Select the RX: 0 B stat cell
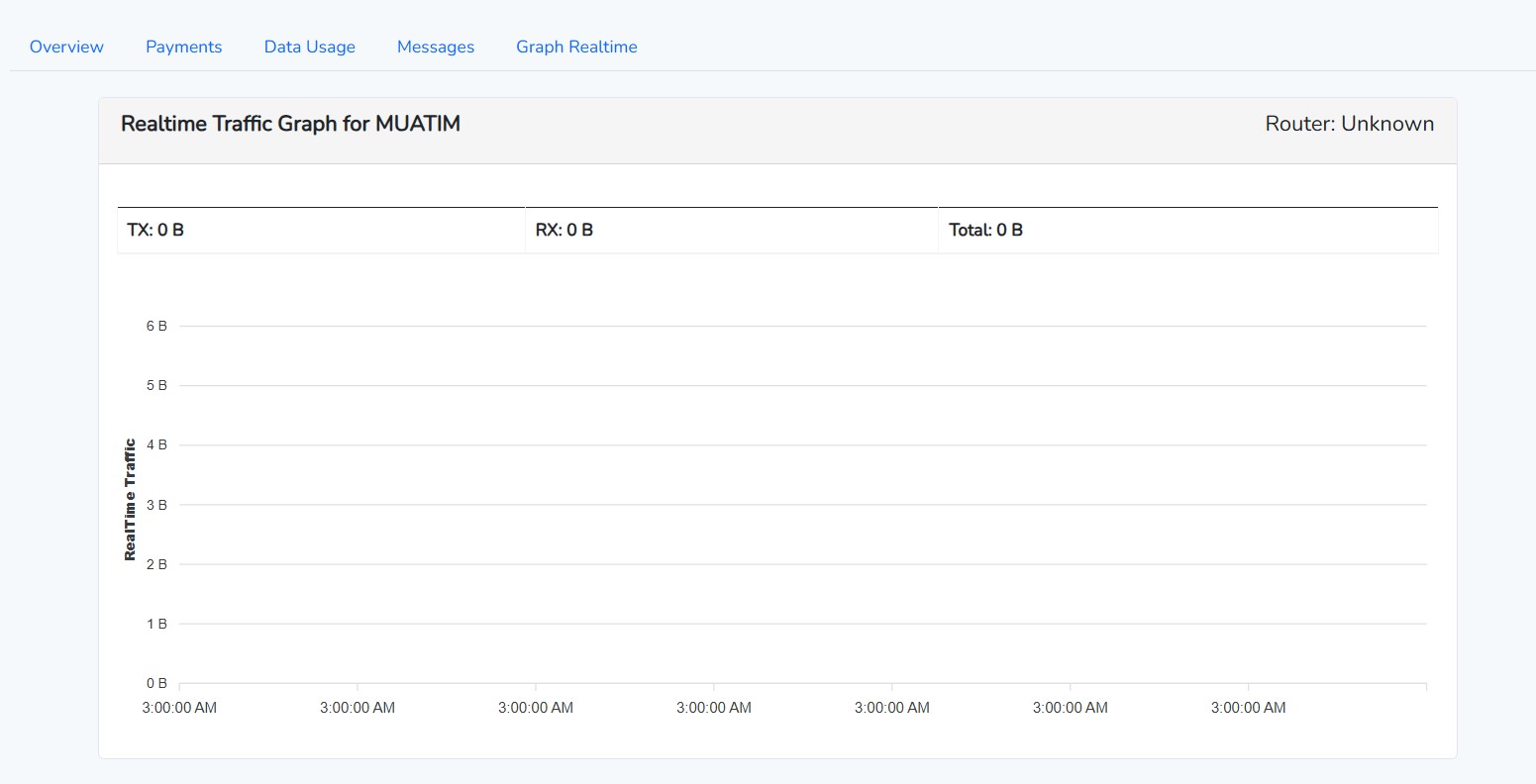1536x784 pixels. pyautogui.click(x=564, y=230)
